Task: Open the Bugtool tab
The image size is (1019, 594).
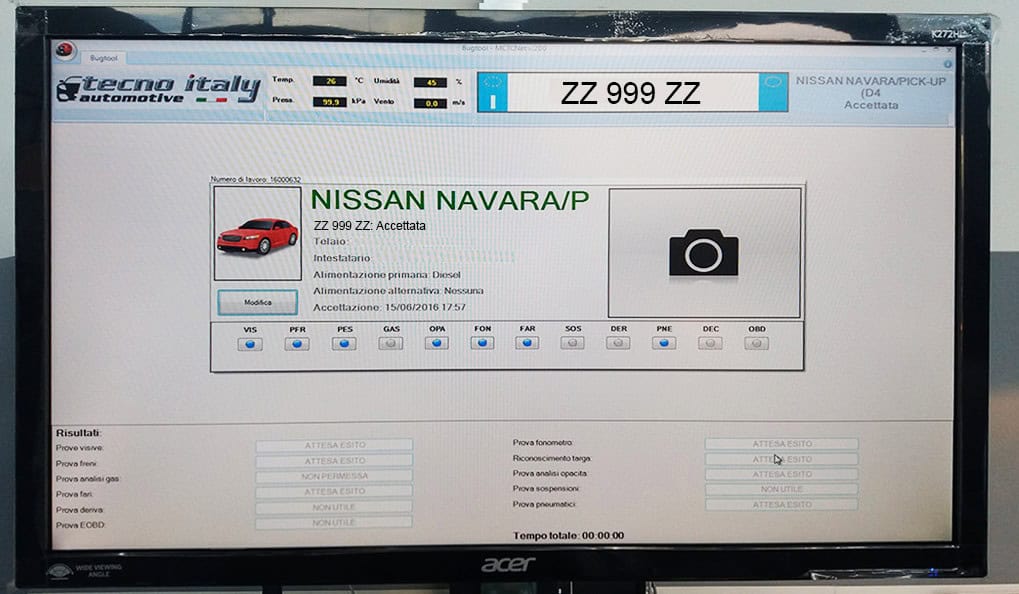Action: [x=104, y=58]
